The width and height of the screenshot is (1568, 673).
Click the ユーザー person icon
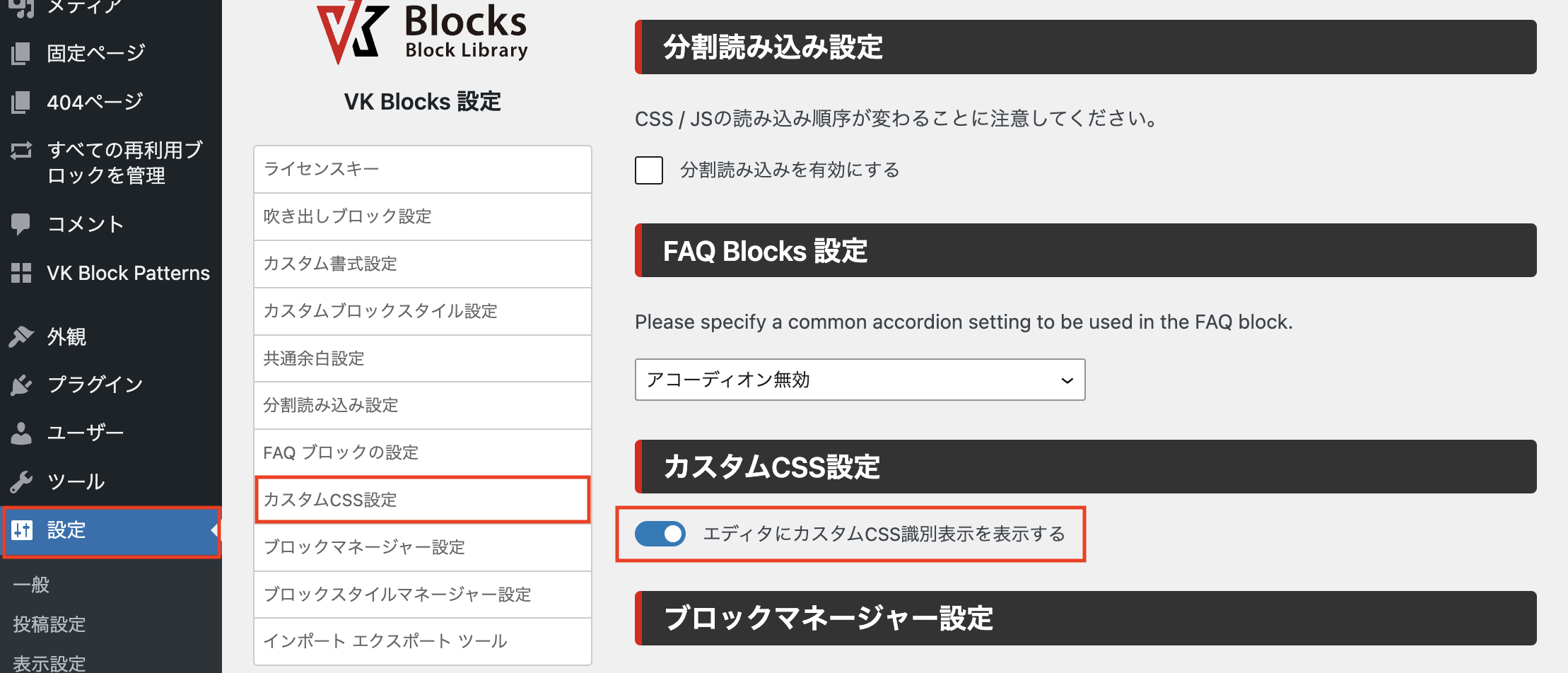(x=21, y=433)
